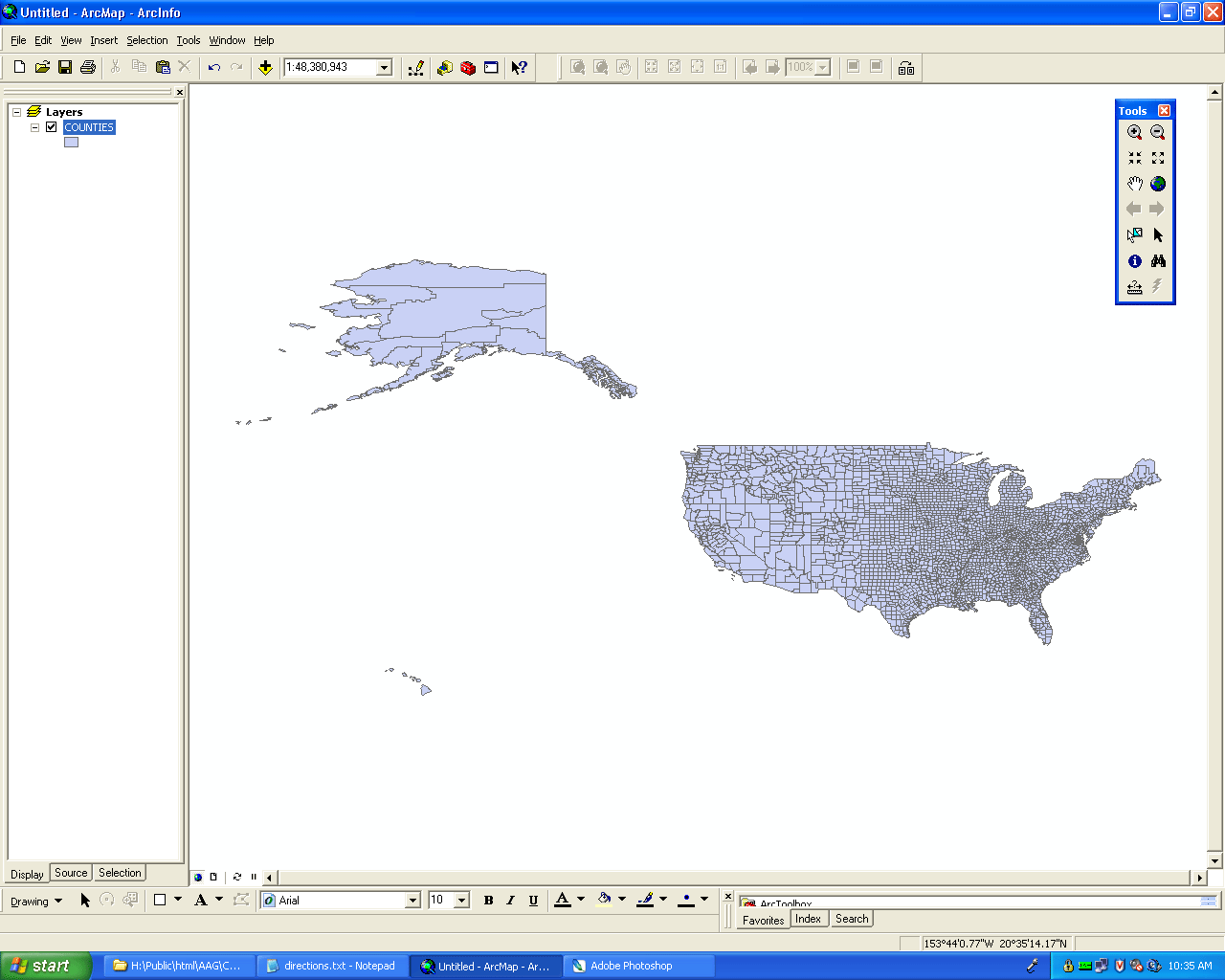Screen dimensions: 1225x980
Task: Switch to the Source tab
Action: (71, 873)
